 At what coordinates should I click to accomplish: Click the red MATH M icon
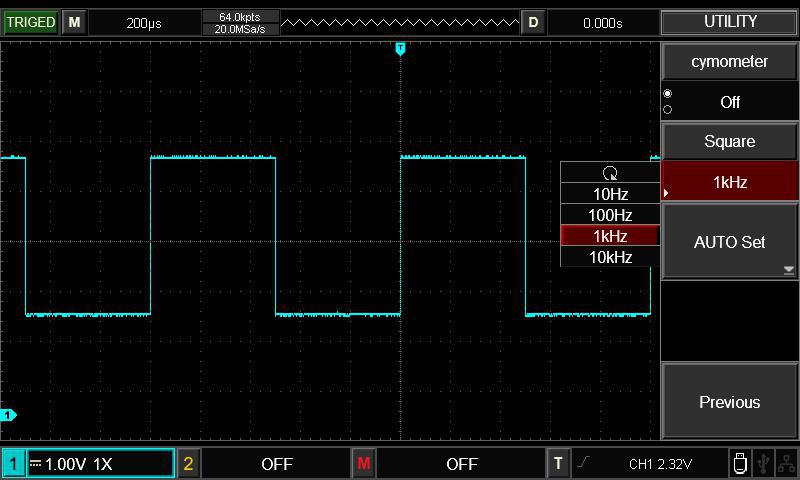click(363, 463)
